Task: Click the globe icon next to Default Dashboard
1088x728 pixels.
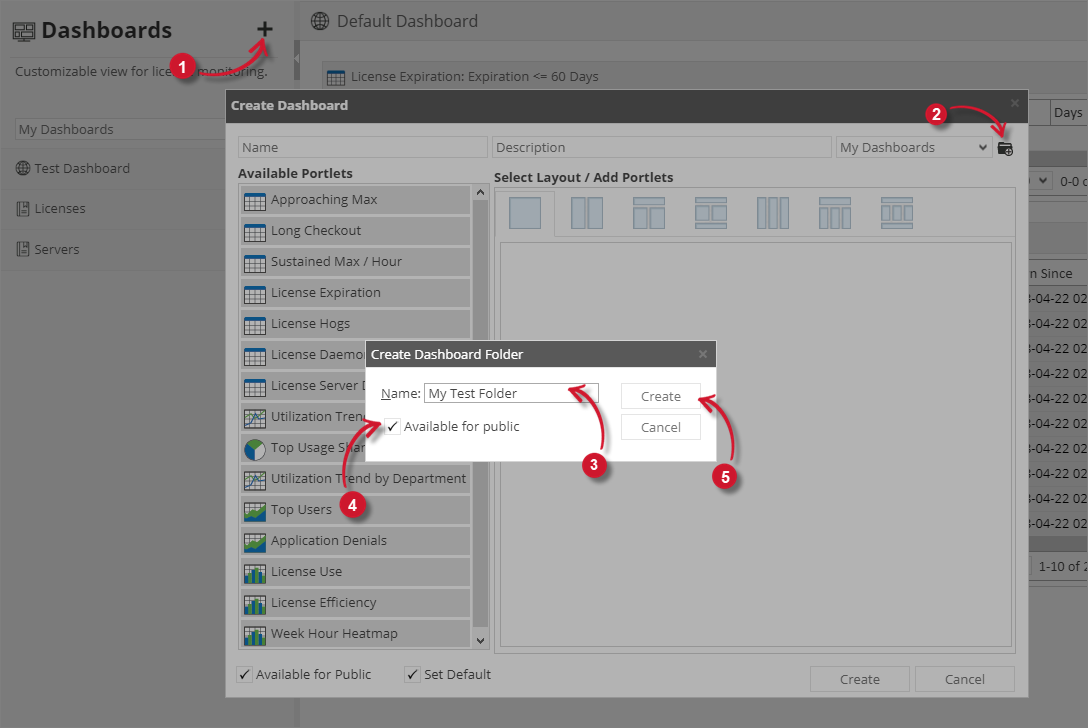Action: (319, 20)
